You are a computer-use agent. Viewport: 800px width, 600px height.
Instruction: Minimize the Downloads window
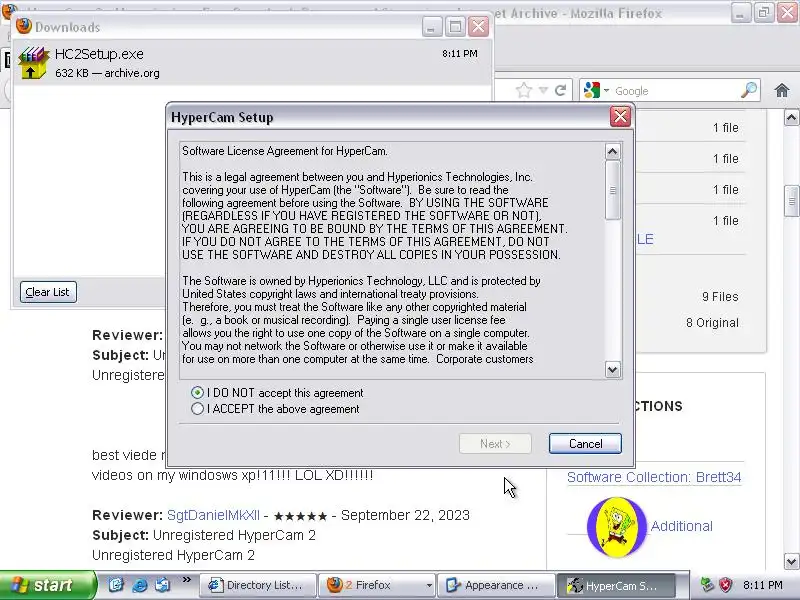pyautogui.click(x=432, y=27)
